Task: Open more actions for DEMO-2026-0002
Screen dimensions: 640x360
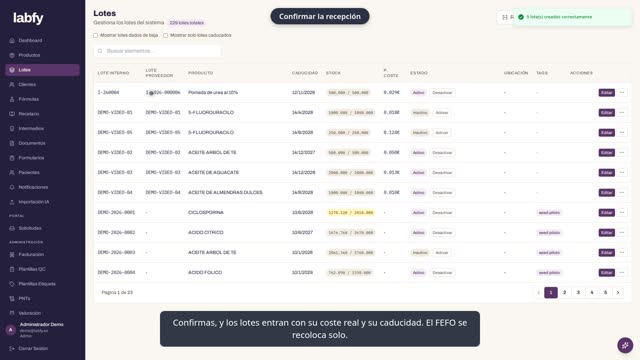Action: [622, 233]
